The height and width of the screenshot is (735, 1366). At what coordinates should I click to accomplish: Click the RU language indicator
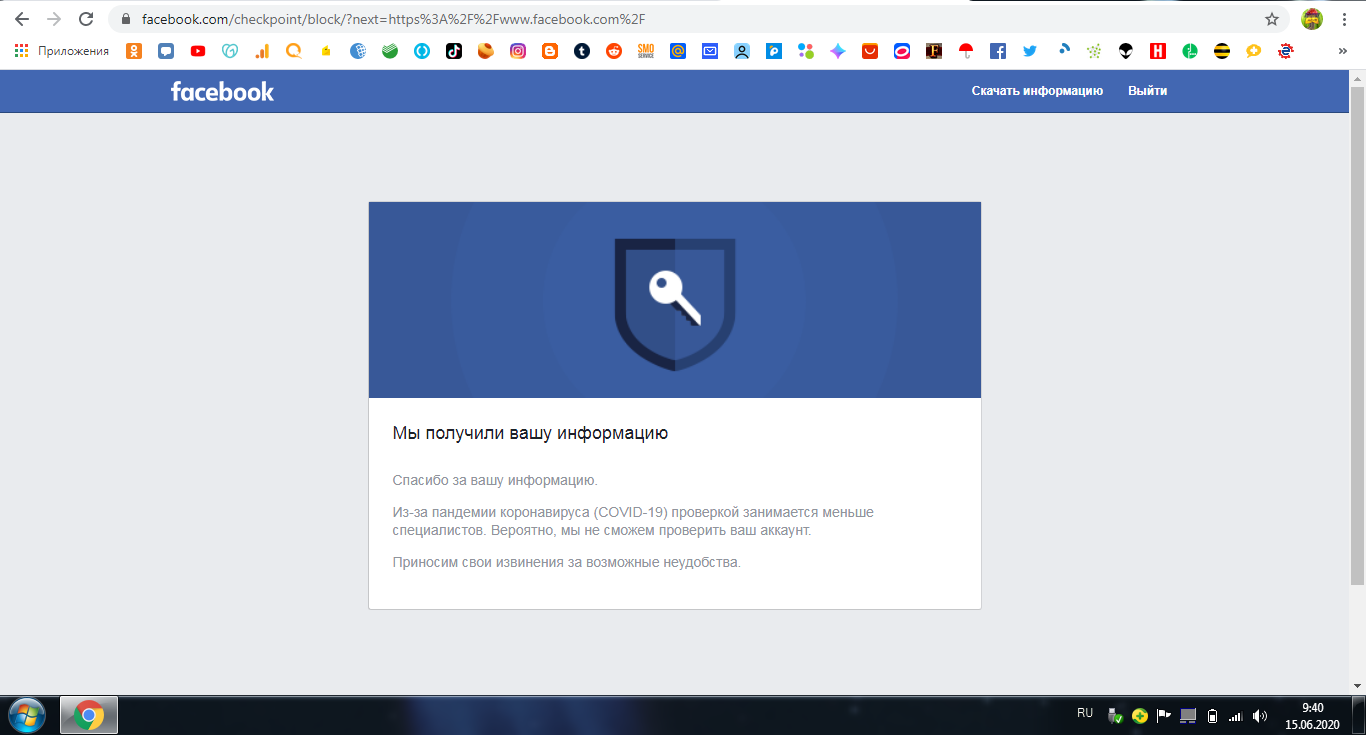pyautogui.click(x=1085, y=714)
